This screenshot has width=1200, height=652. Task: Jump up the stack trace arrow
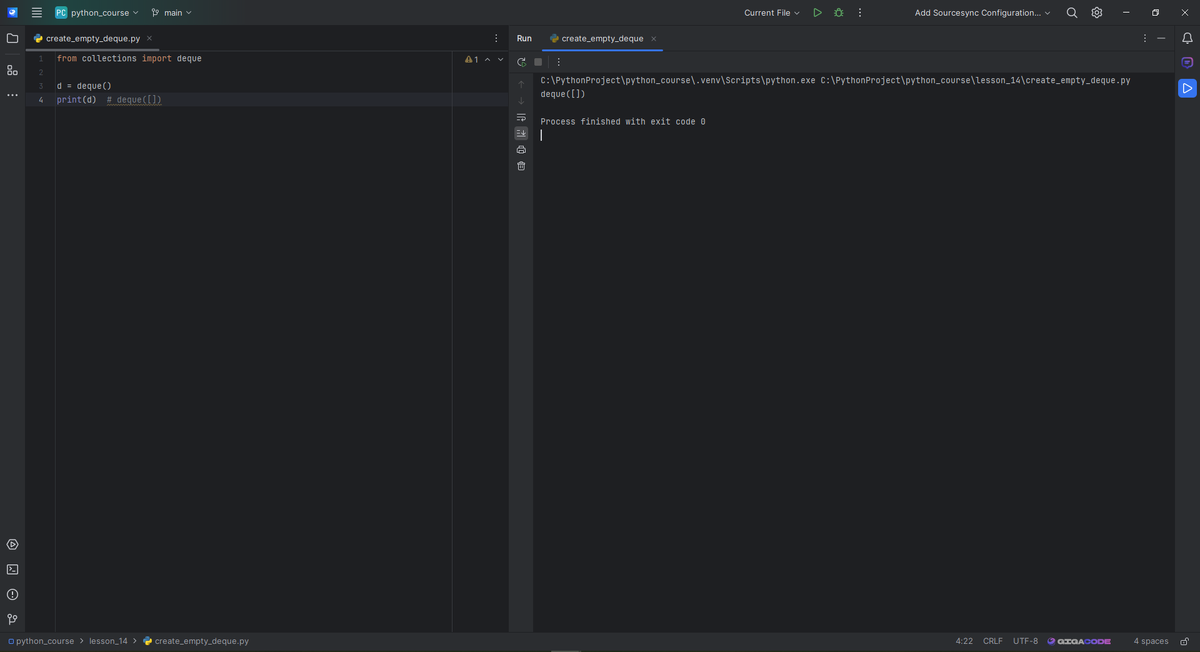point(521,84)
